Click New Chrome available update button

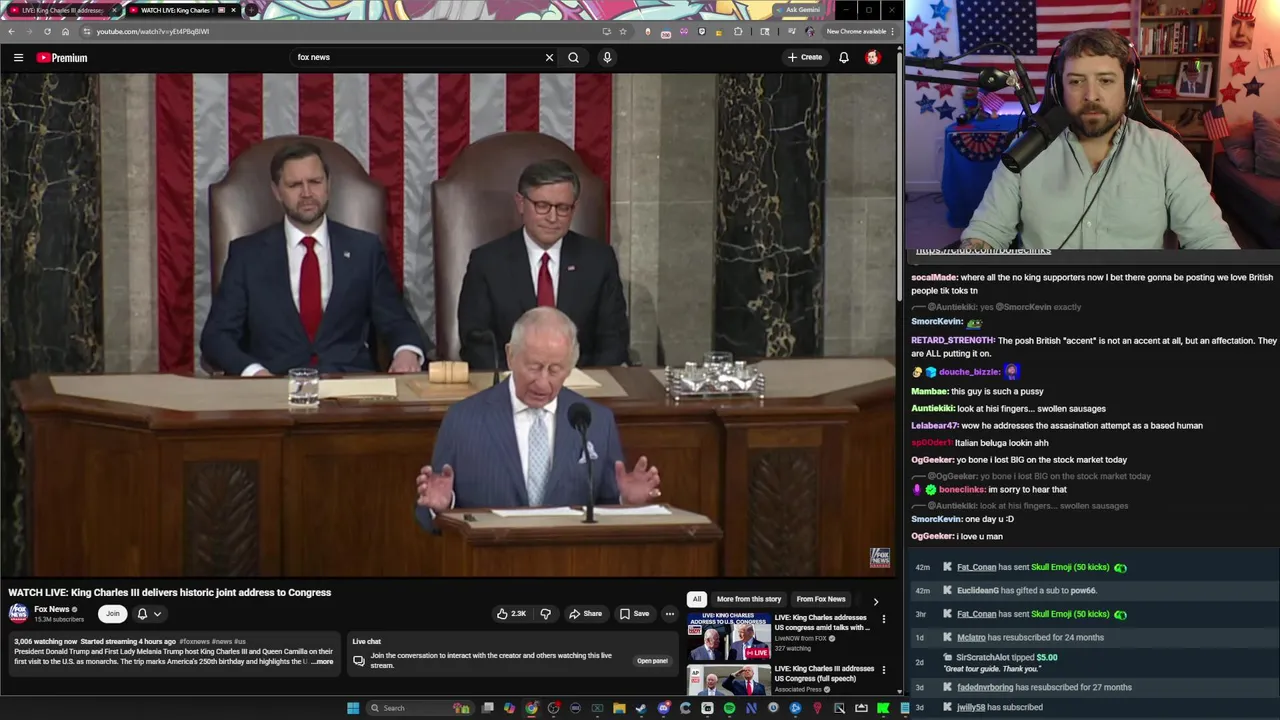(x=859, y=31)
